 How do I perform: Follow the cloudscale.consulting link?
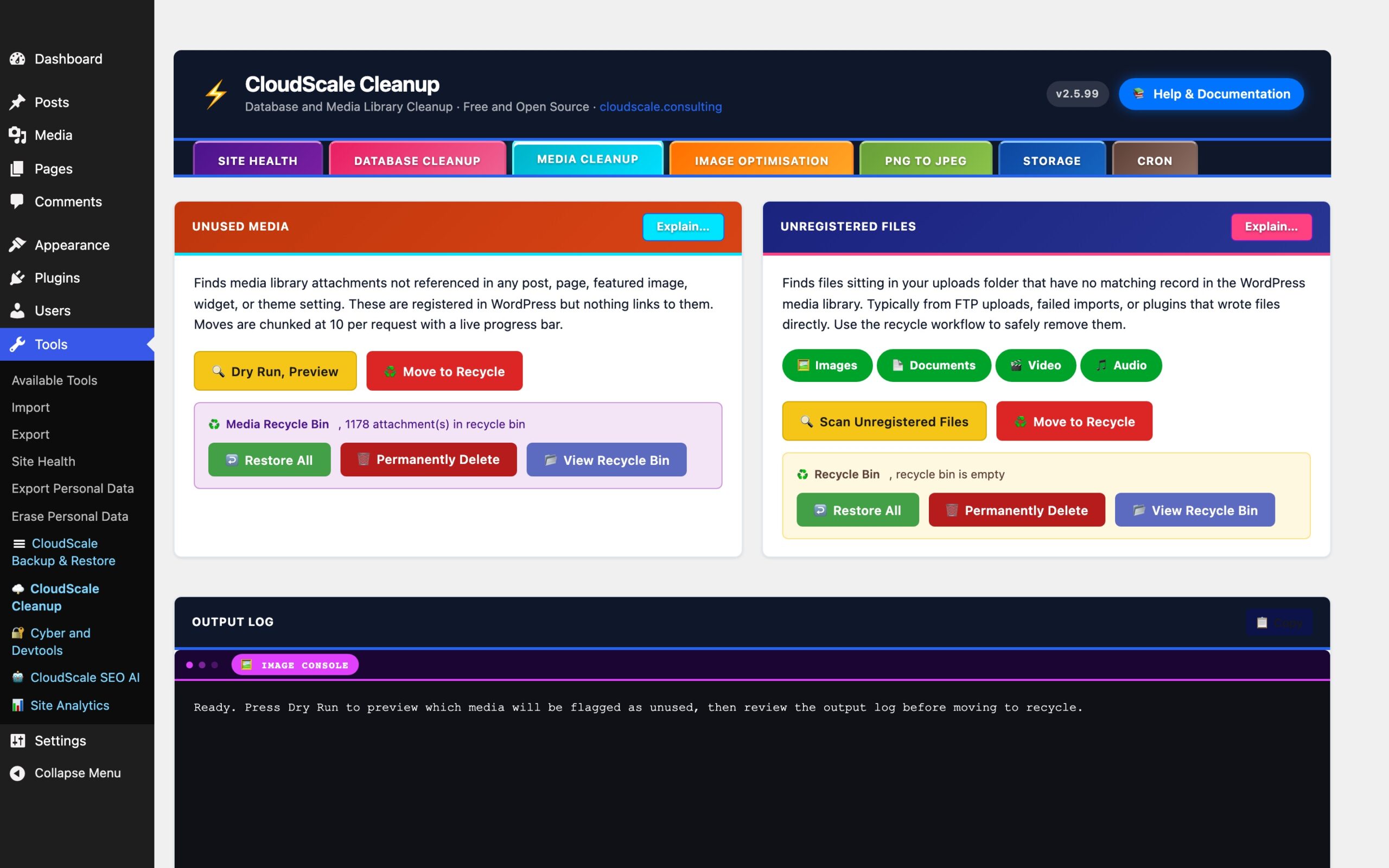[661, 107]
